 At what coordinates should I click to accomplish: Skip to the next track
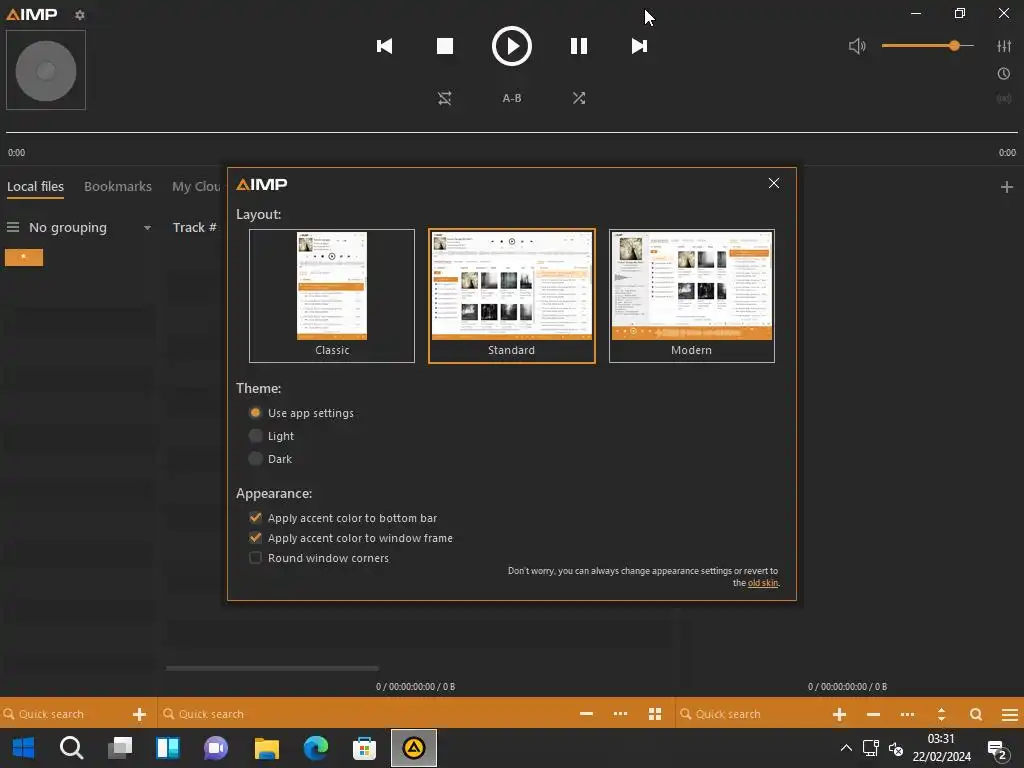[x=639, y=46]
